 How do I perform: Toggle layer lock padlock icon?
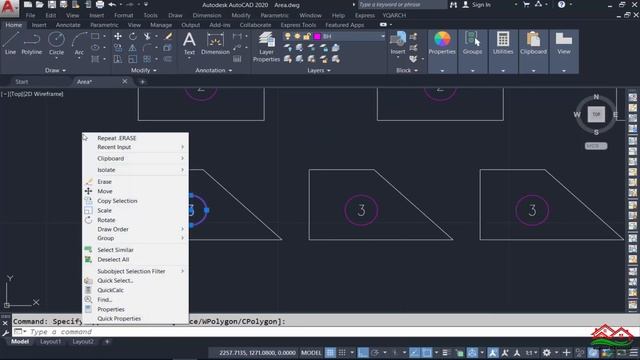(x=307, y=36)
